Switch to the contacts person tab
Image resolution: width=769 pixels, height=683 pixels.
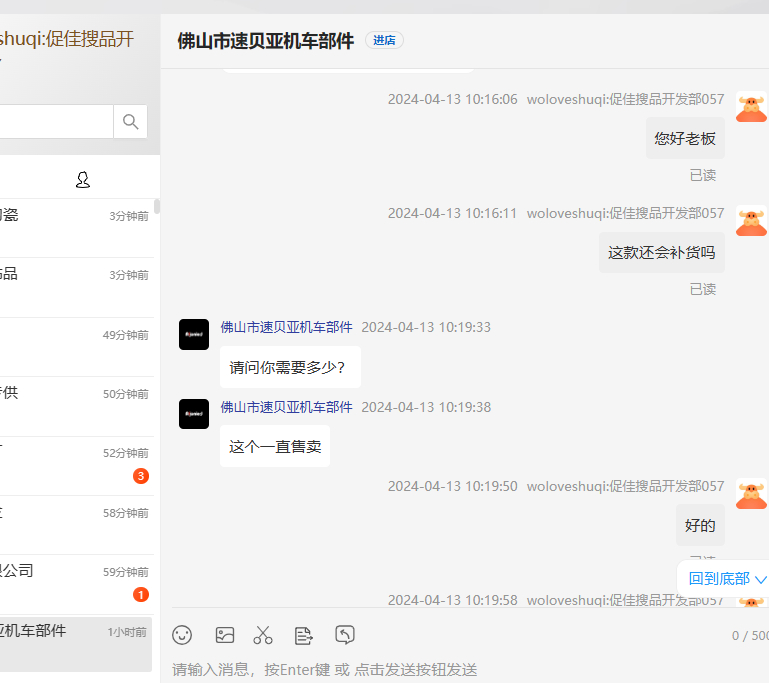[83, 180]
